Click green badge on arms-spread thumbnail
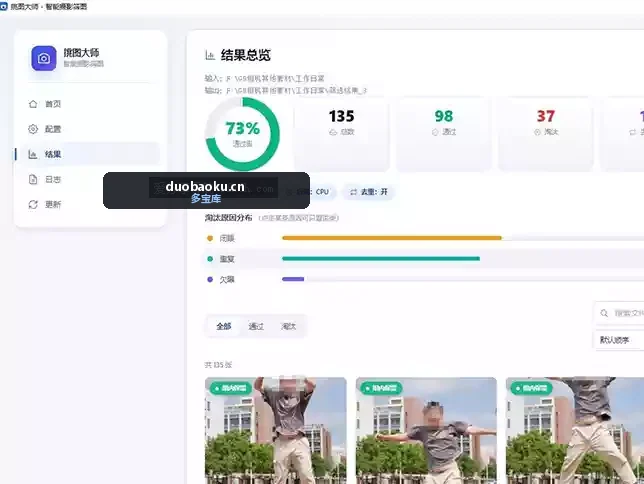The height and width of the screenshot is (484, 644). click(381, 388)
